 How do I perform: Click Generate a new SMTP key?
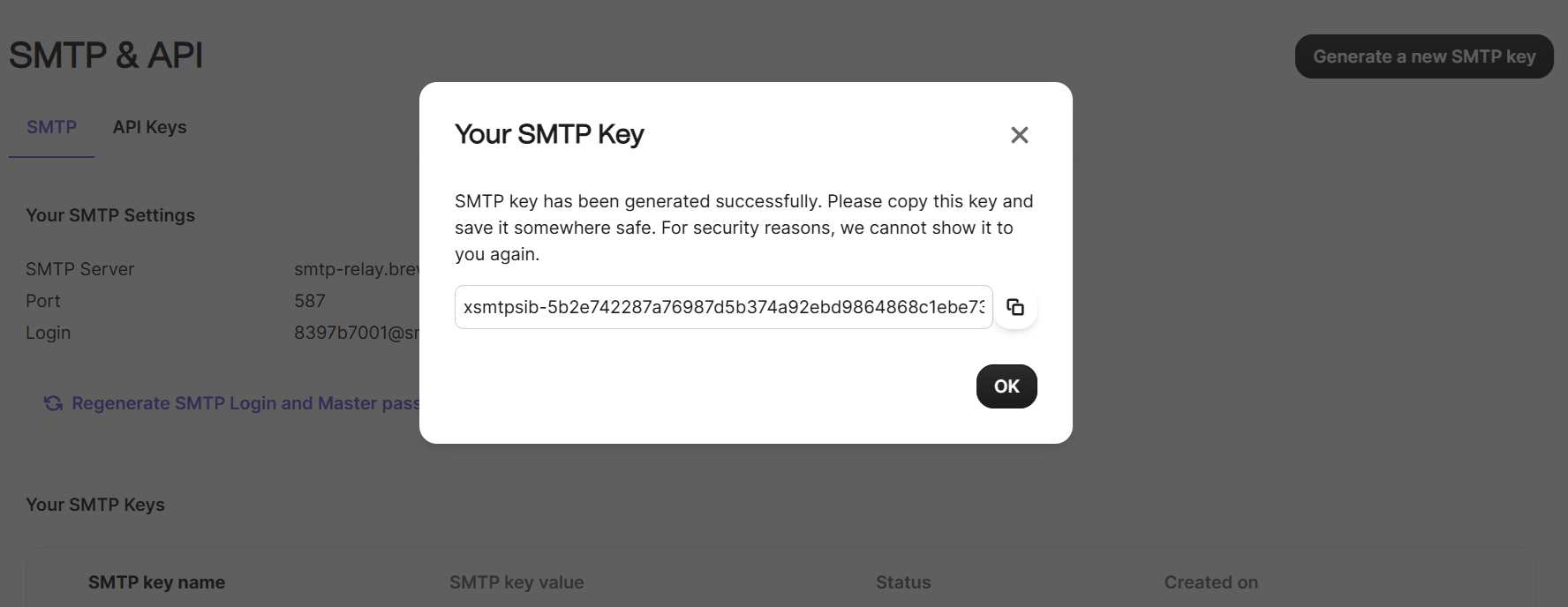point(1423,56)
